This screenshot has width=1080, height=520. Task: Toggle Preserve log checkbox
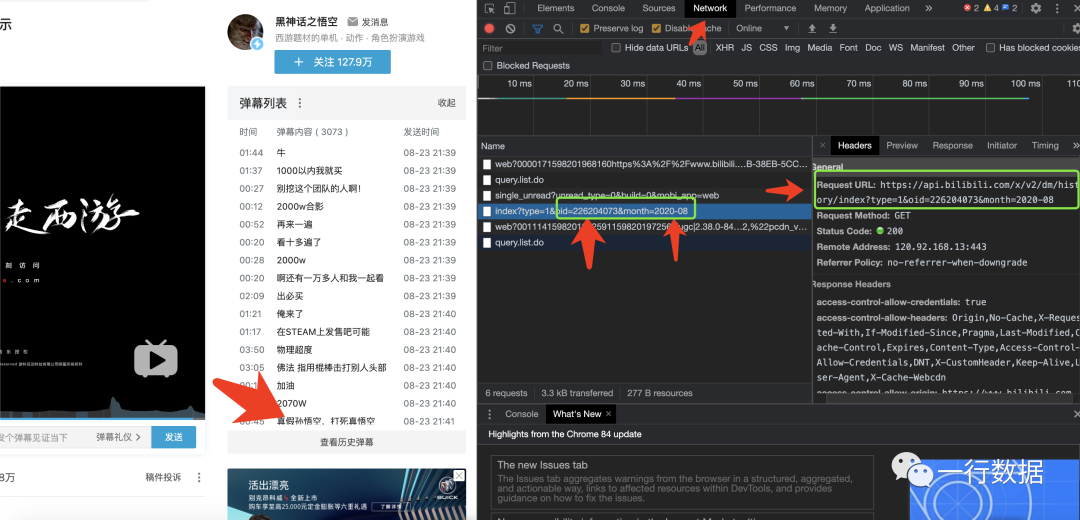(x=585, y=28)
